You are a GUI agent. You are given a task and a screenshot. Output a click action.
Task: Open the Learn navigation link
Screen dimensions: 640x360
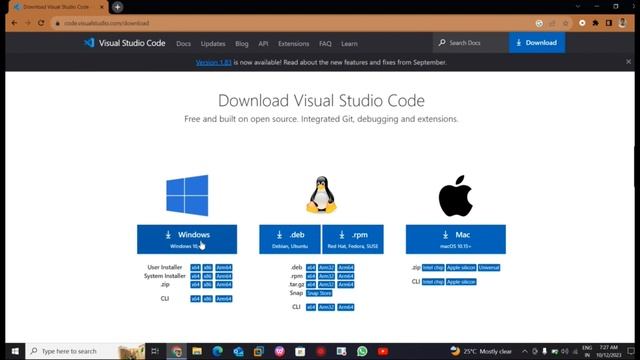point(349,43)
